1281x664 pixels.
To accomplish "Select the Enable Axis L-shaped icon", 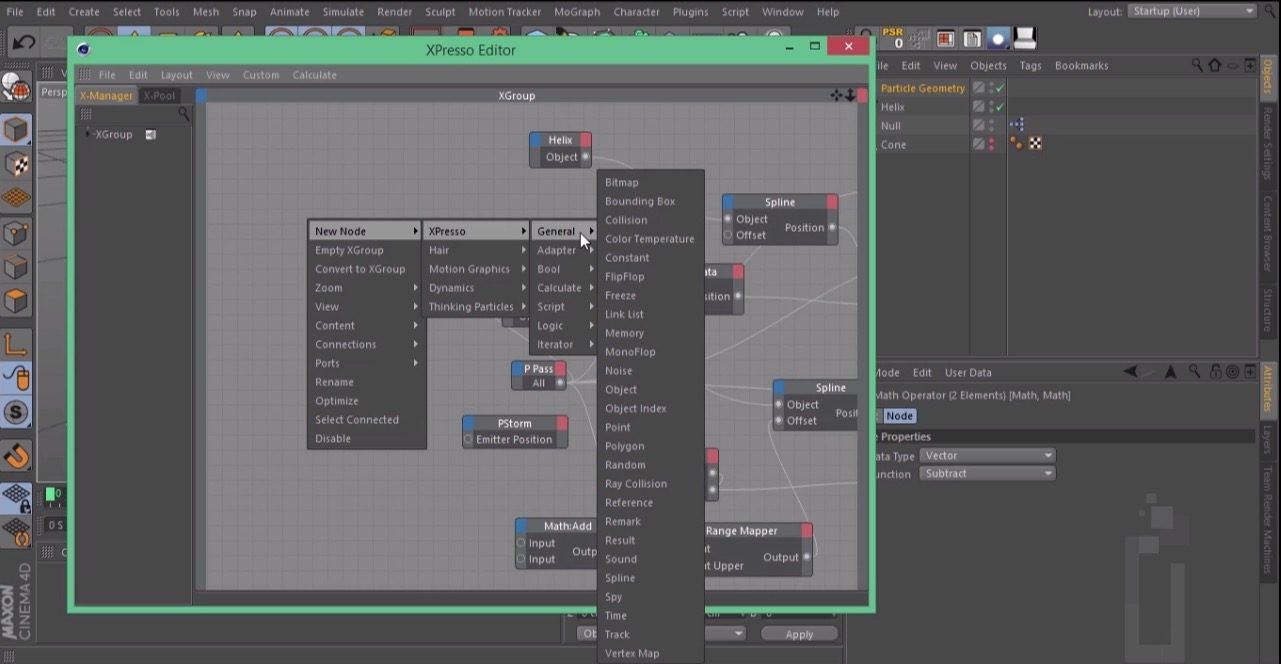I will [x=16, y=344].
